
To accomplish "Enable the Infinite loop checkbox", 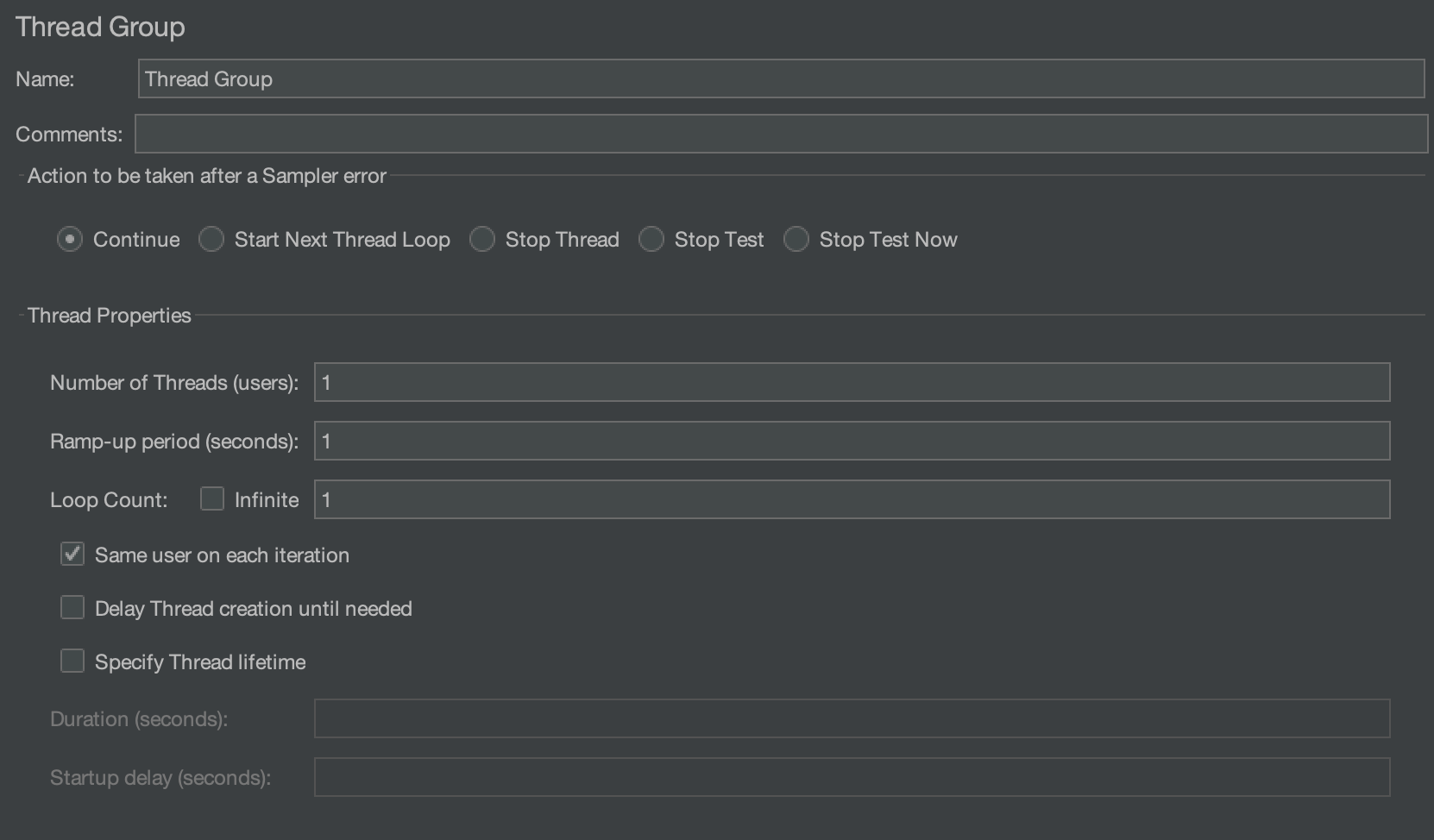I will (212, 498).
